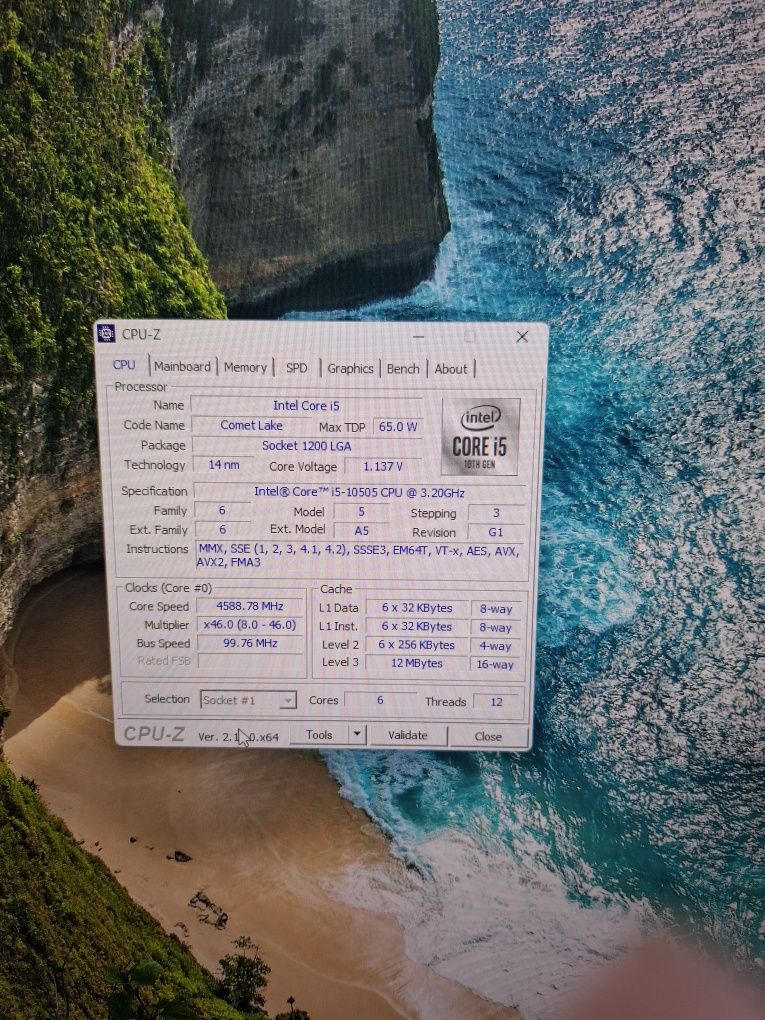
Task: Open the About tab
Action: (450, 369)
